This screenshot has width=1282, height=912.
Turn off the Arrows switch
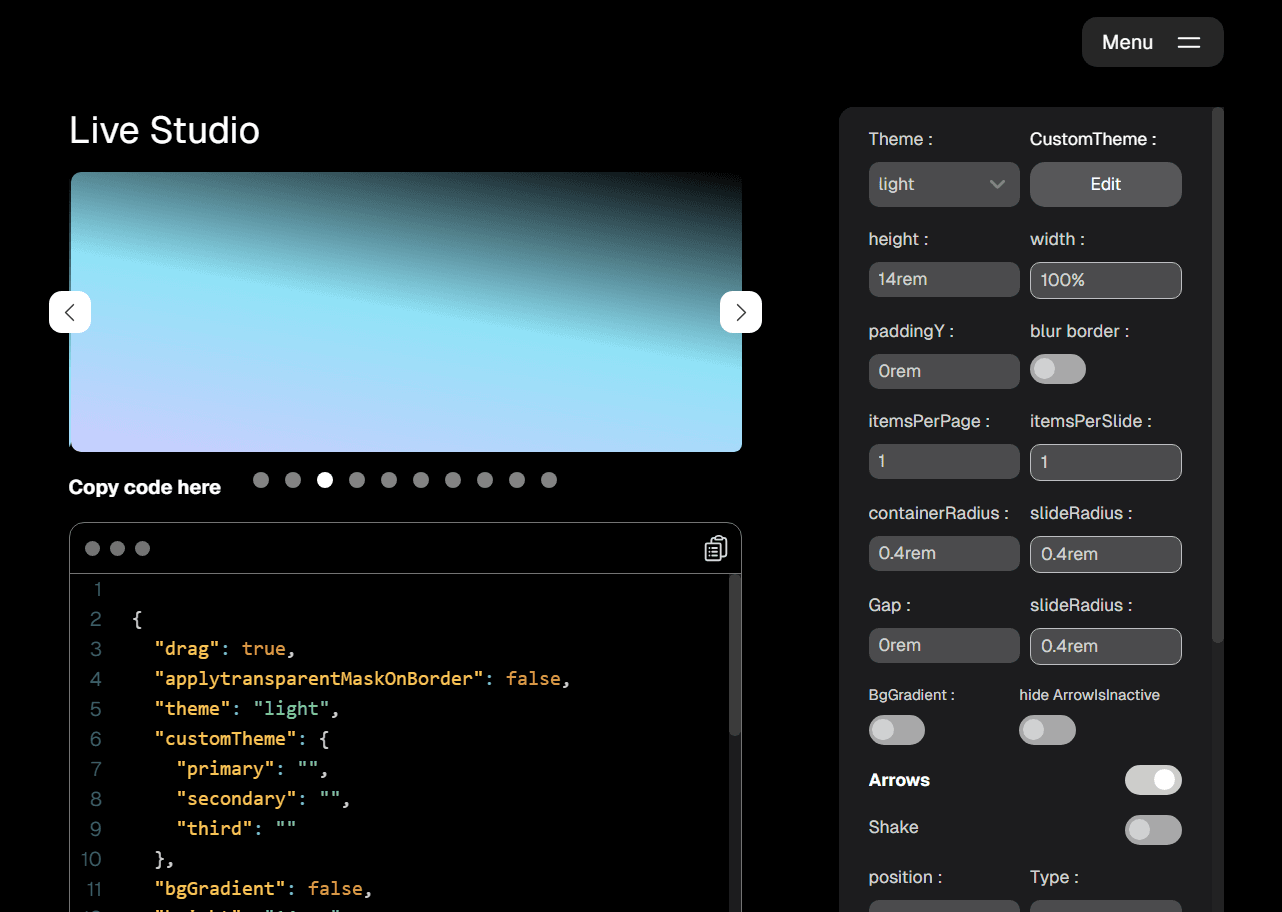pos(1153,780)
